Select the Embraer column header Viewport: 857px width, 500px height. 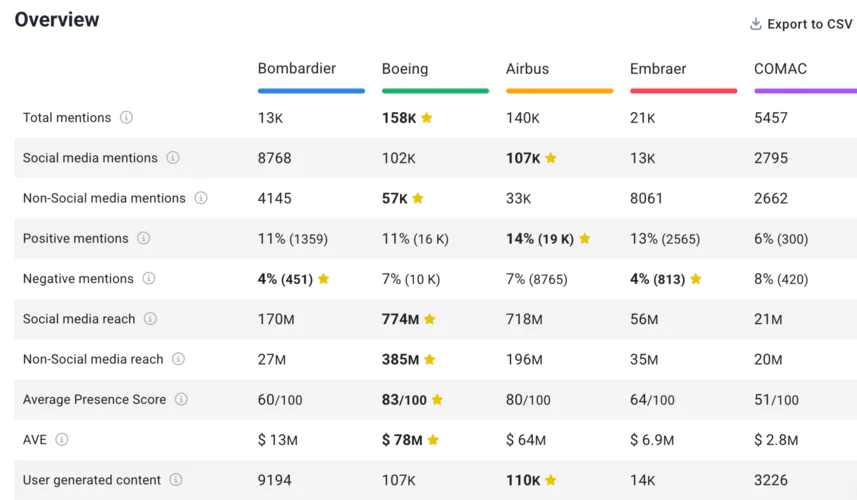point(658,69)
